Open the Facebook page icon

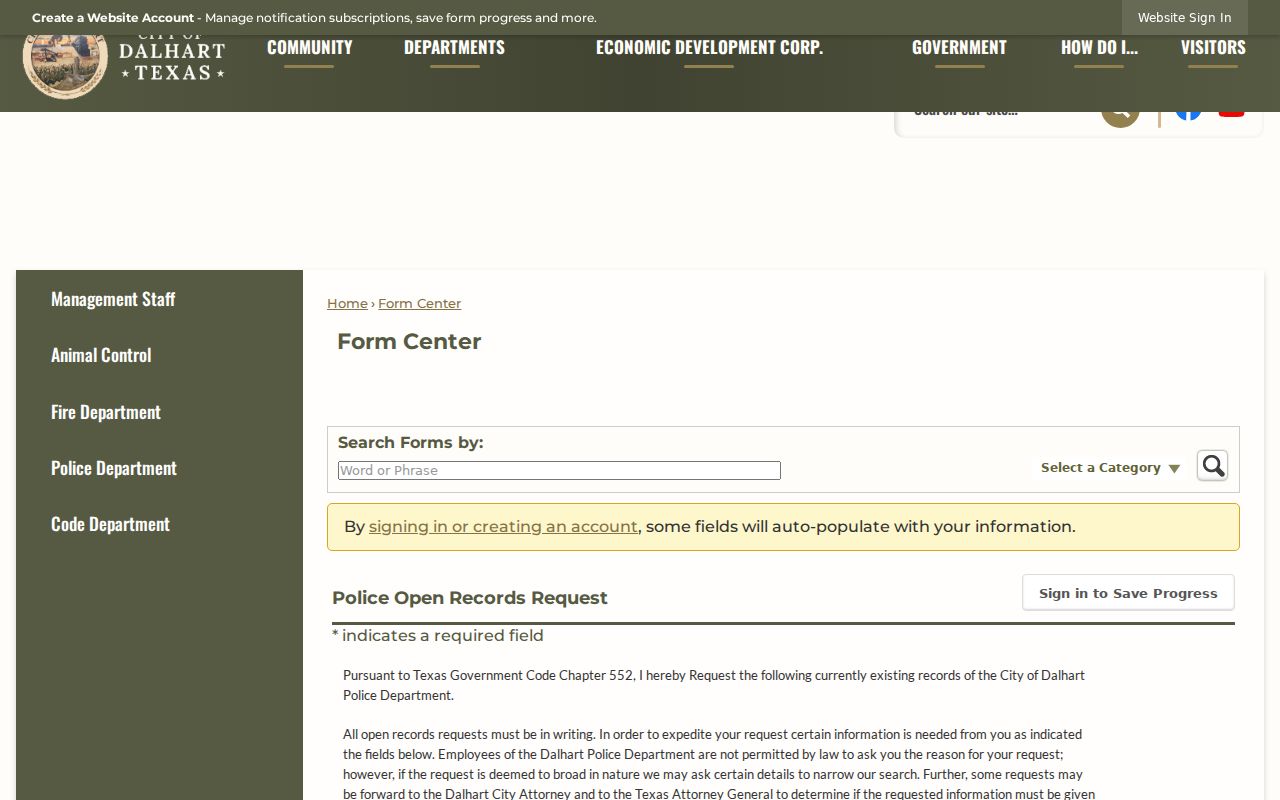(x=1188, y=114)
